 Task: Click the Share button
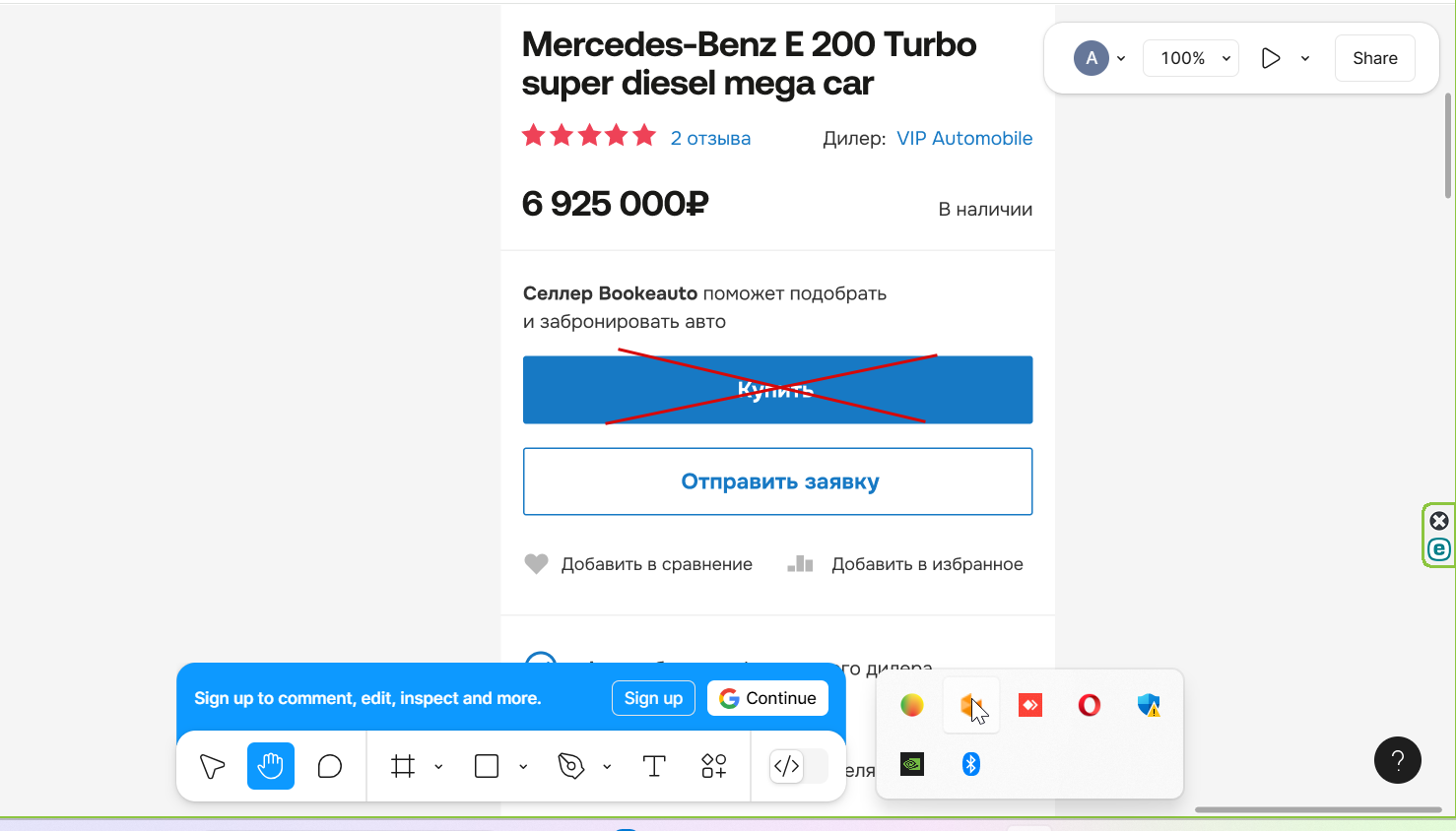(x=1375, y=58)
